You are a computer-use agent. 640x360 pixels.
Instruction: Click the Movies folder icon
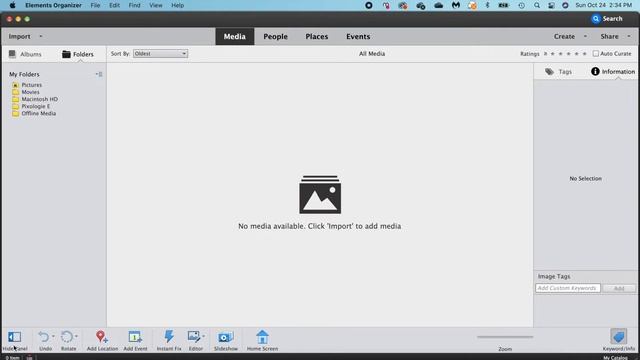click(x=16, y=92)
